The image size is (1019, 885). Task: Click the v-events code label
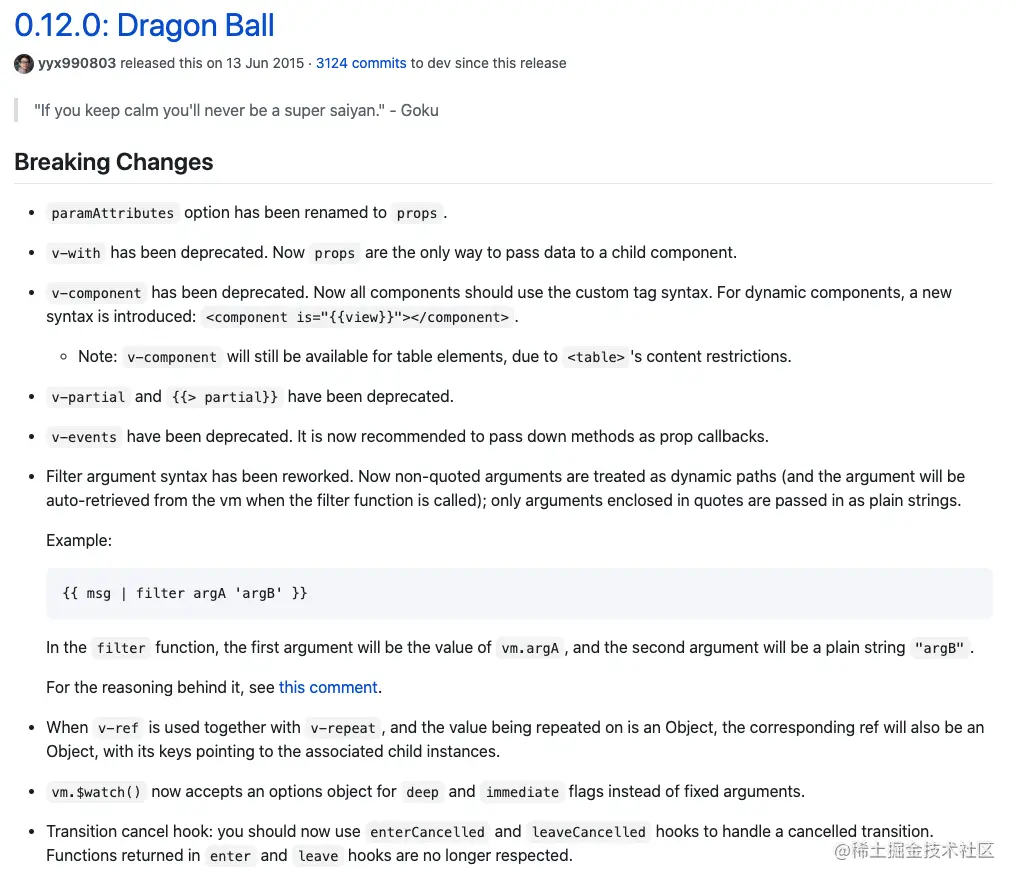point(84,437)
